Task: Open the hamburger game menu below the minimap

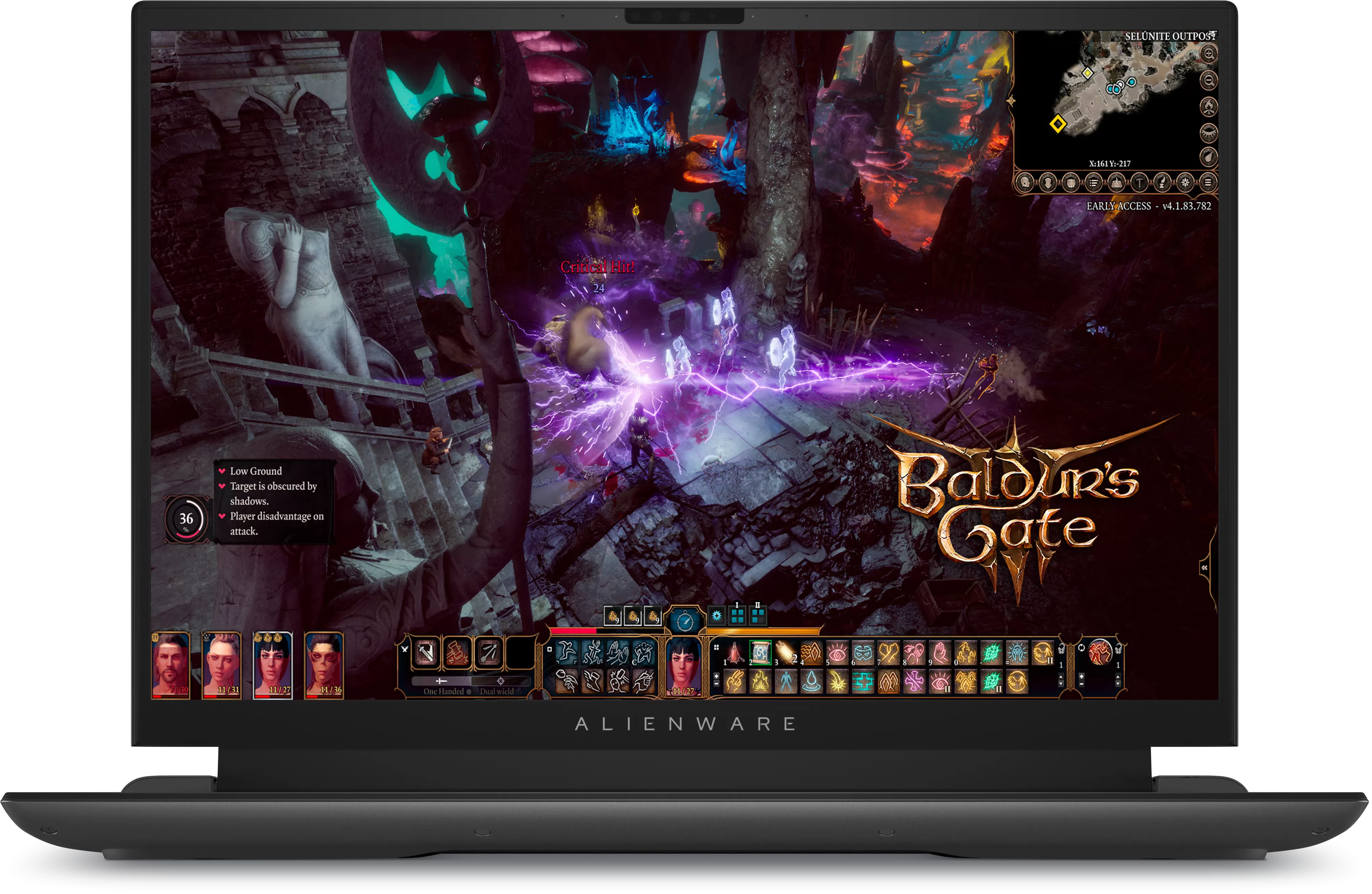Action: [x=1208, y=183]
